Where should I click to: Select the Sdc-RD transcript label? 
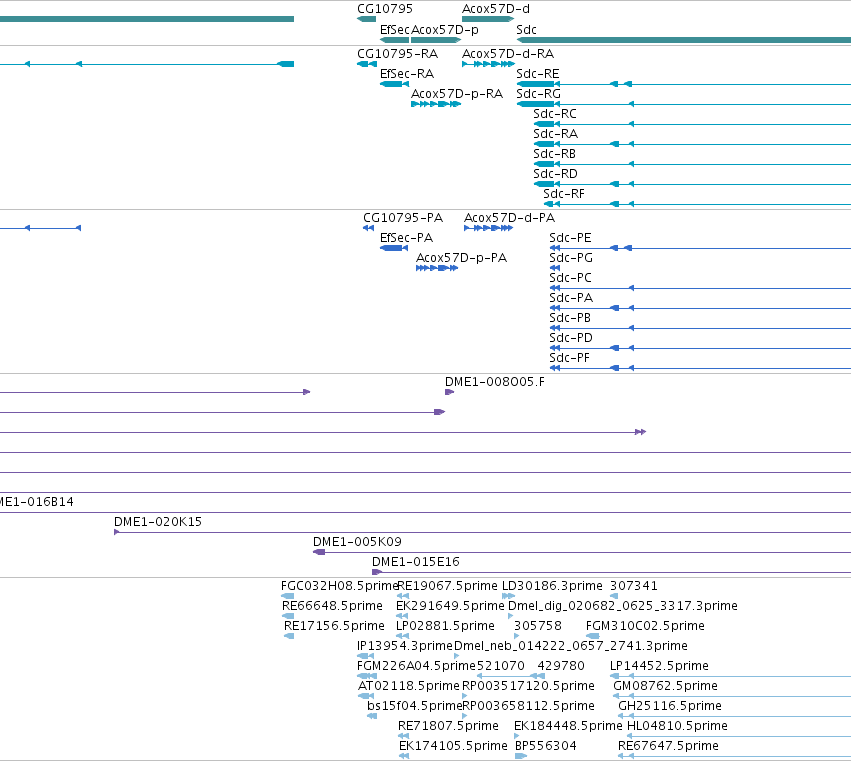(x=555, y=174)
